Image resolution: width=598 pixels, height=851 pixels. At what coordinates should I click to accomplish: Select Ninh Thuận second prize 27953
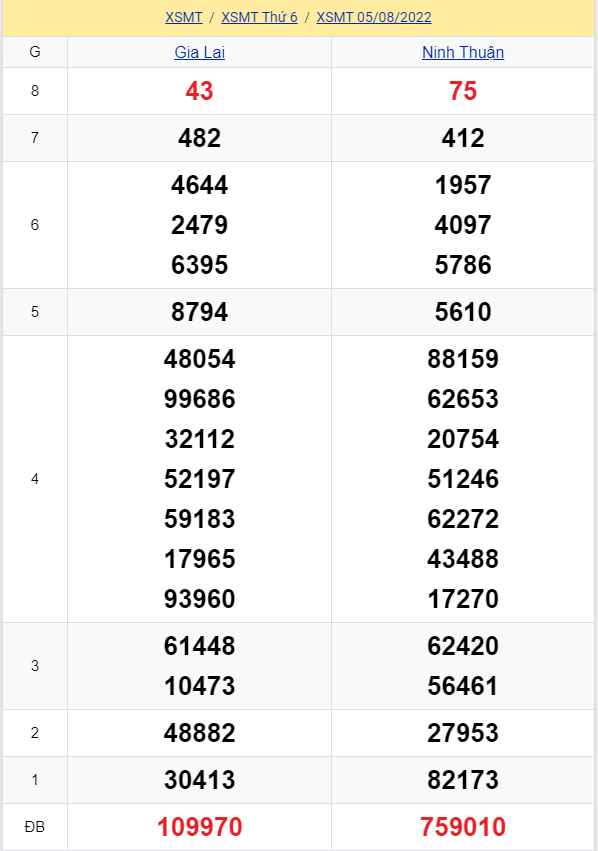463,733
